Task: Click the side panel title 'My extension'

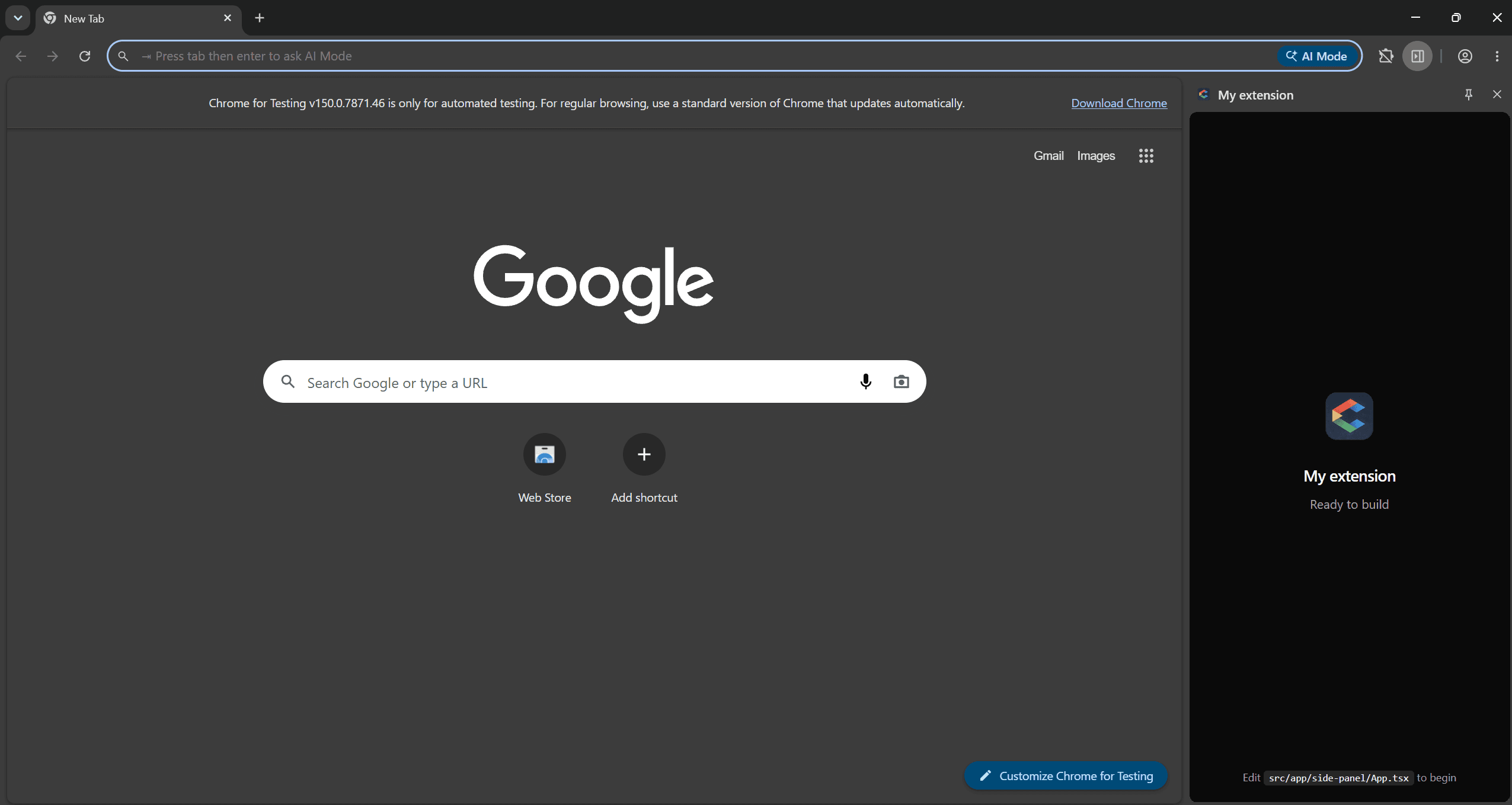Action: (1255, 95)
